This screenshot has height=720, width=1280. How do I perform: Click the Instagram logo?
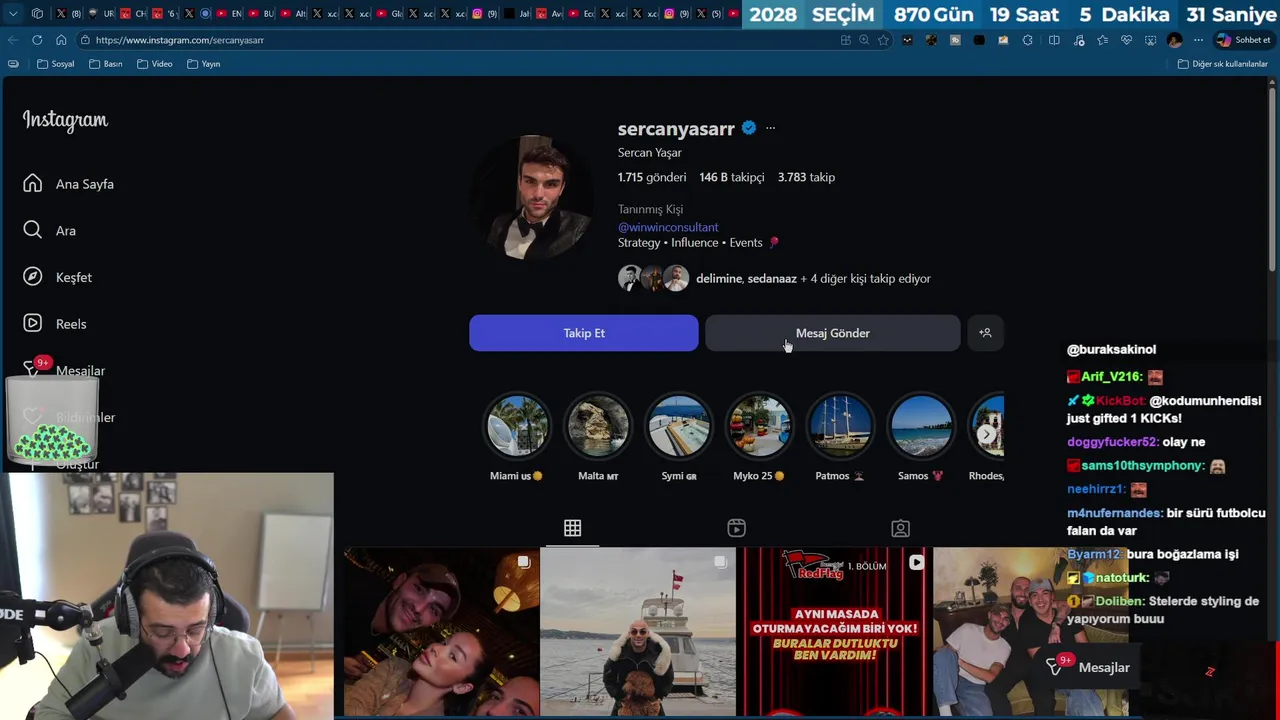pos(65,120)
